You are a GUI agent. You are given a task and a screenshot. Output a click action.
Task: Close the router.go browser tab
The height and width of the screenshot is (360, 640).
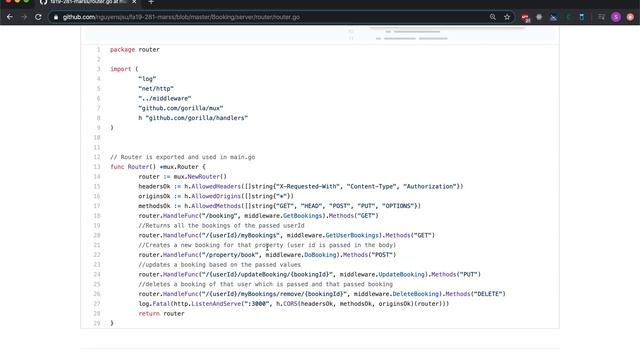click(134, 2)
